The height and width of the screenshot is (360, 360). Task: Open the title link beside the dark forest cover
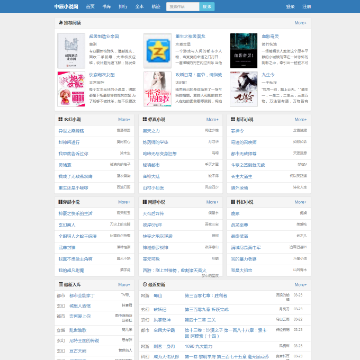click(270, 36)
